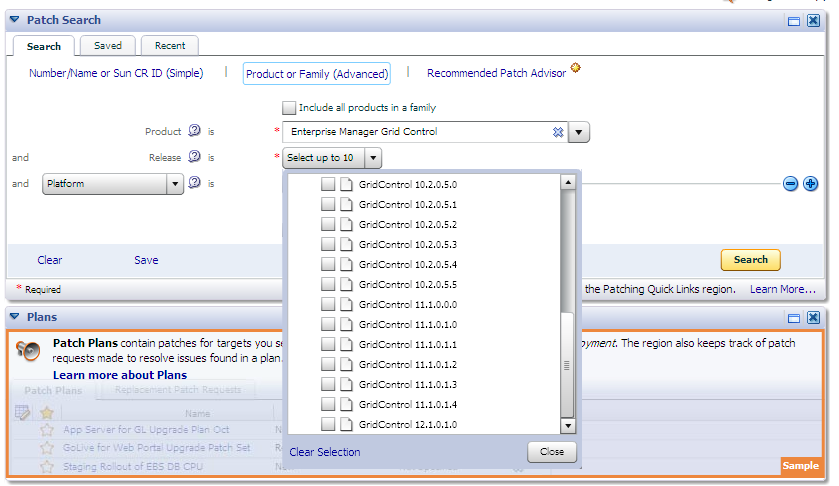
Task: Add filter row with plus icon
Action: coord(811,184)
